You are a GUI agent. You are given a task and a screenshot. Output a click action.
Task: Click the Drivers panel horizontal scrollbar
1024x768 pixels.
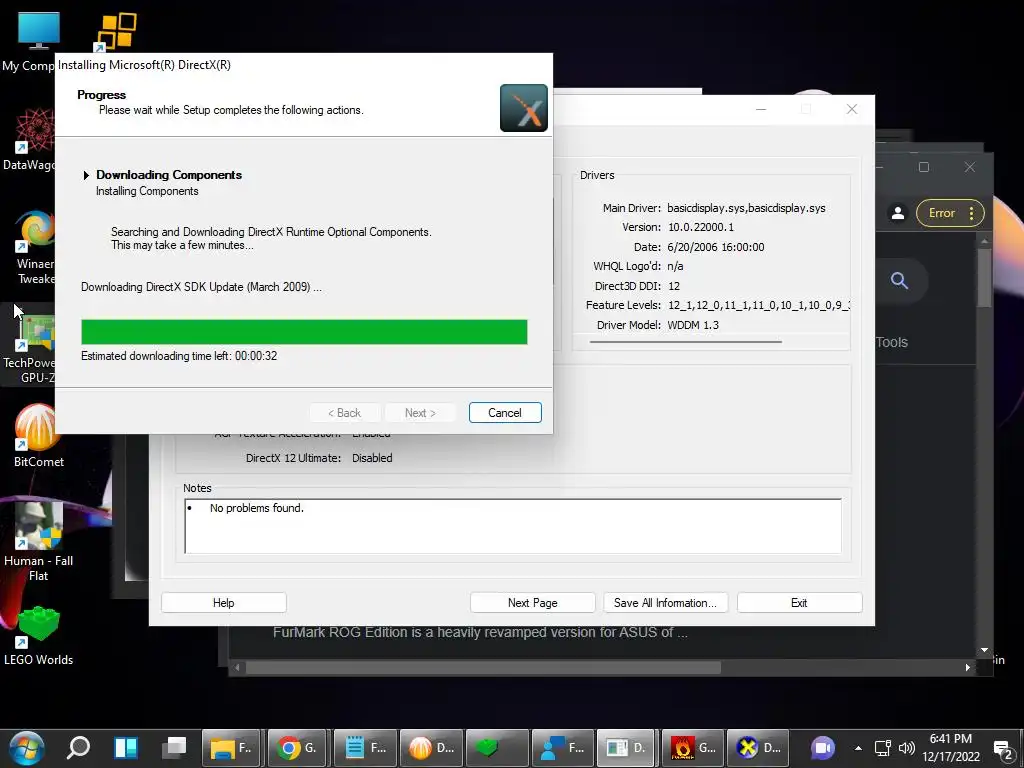685,342
